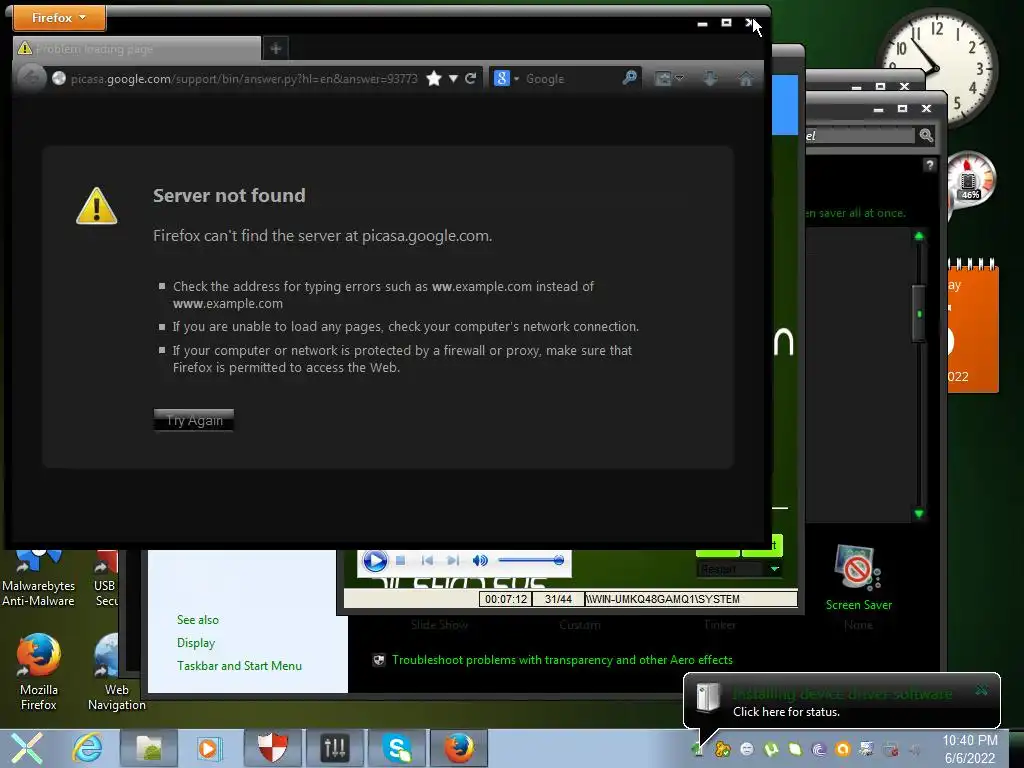
Task: Open the media player taskbar icon
Action: tap(209, 748)
